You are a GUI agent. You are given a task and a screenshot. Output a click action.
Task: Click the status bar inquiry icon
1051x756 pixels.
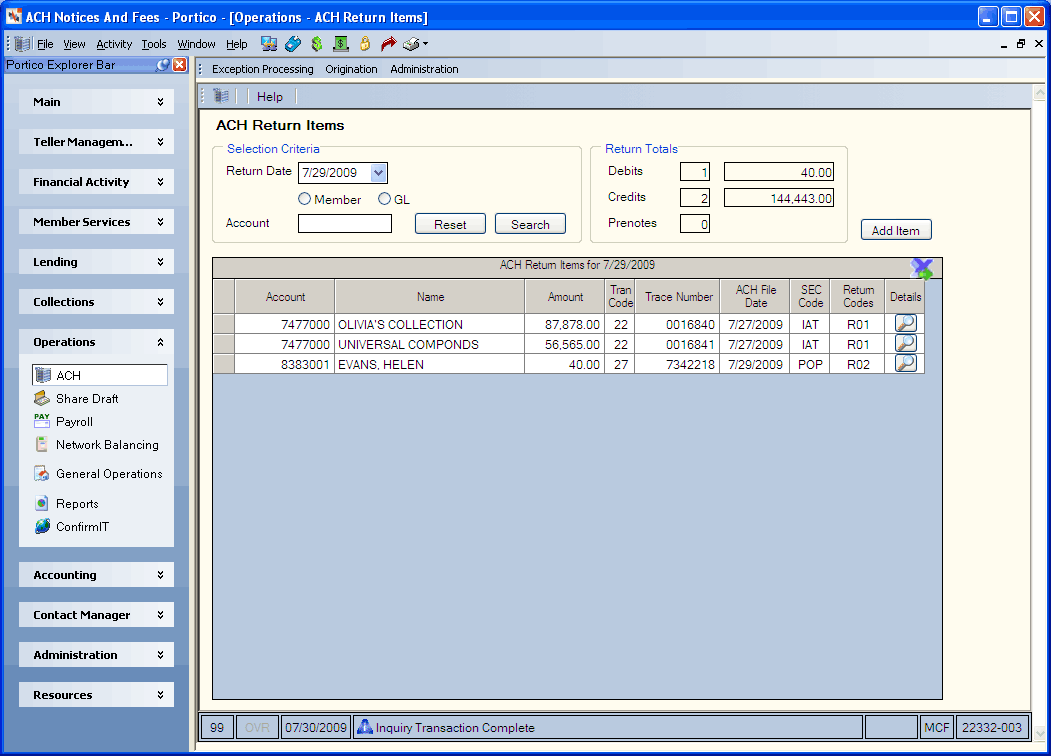click(365, 727)
